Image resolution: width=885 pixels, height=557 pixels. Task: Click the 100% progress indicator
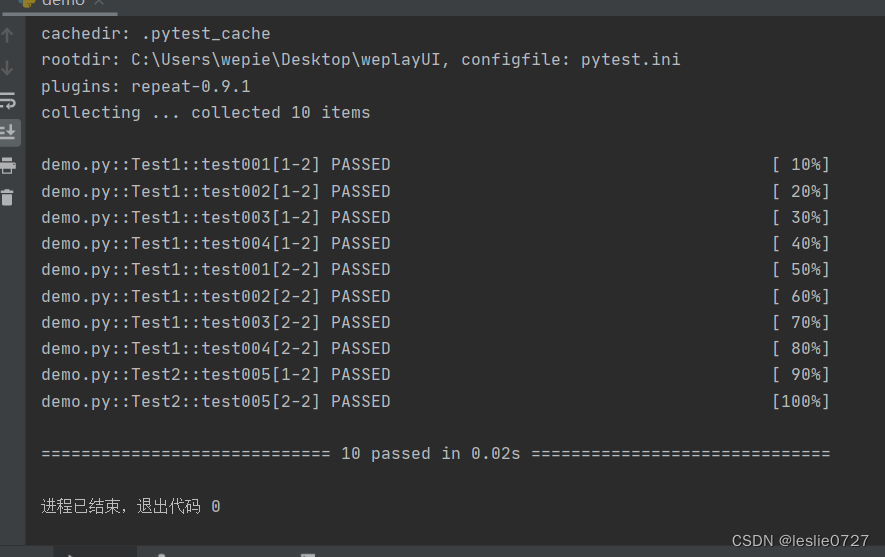[x=801, y=402]
